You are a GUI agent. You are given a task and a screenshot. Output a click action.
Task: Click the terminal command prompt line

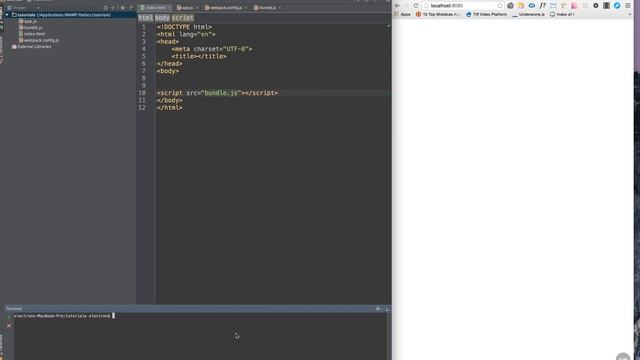[x=64, y=316]
